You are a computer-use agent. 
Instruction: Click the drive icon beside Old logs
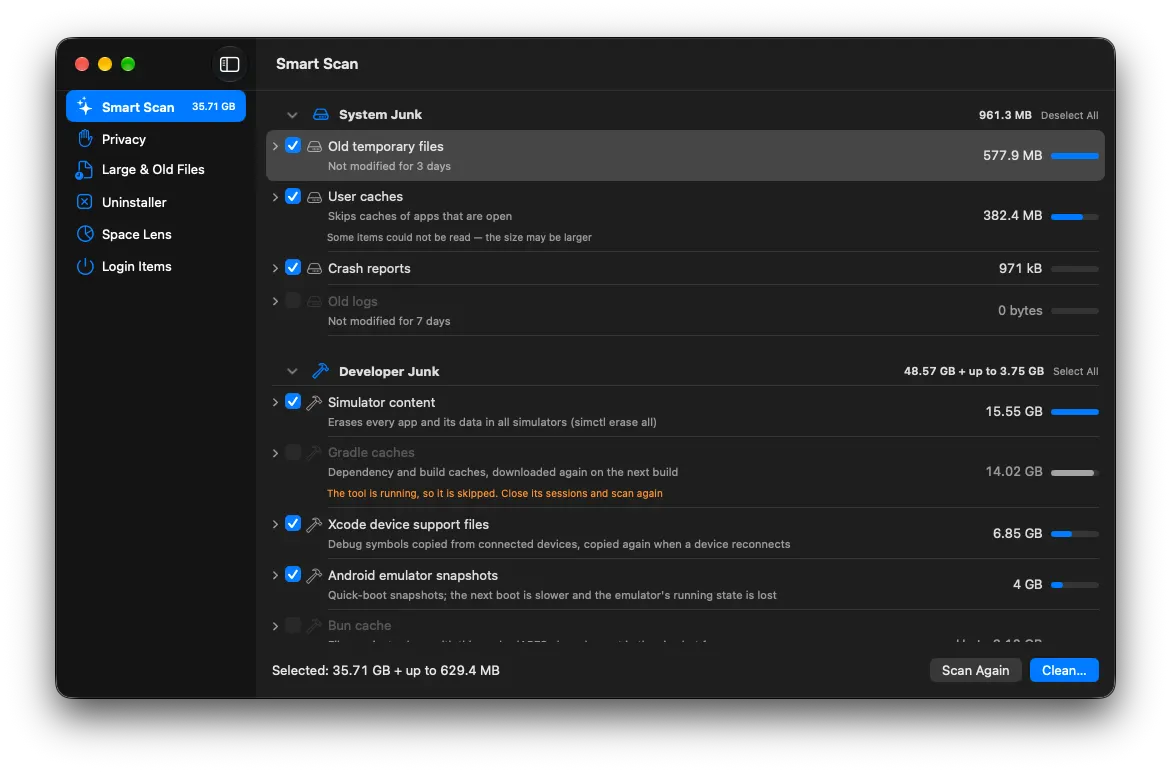(x=314, y=301)
